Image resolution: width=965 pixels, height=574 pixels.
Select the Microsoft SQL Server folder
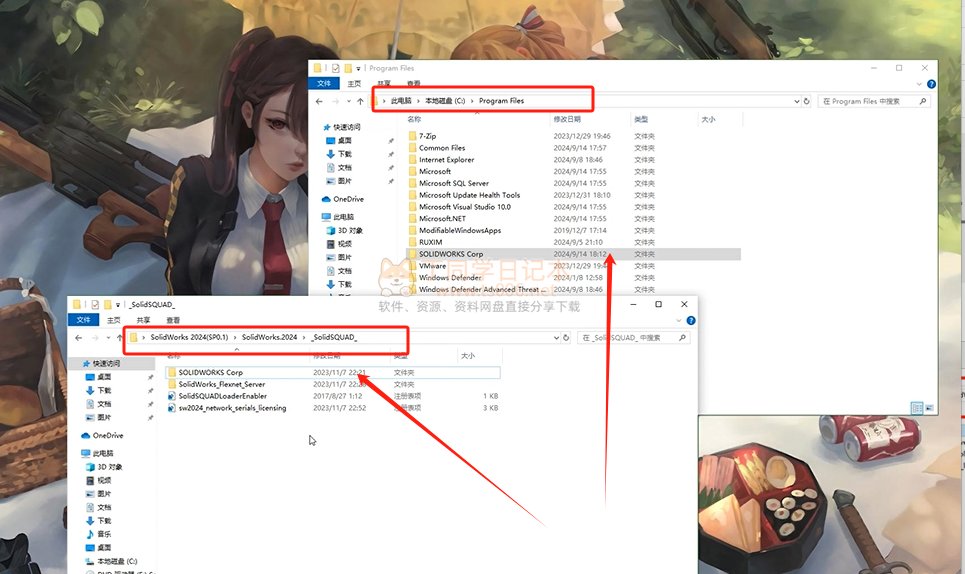coord(454,183)
